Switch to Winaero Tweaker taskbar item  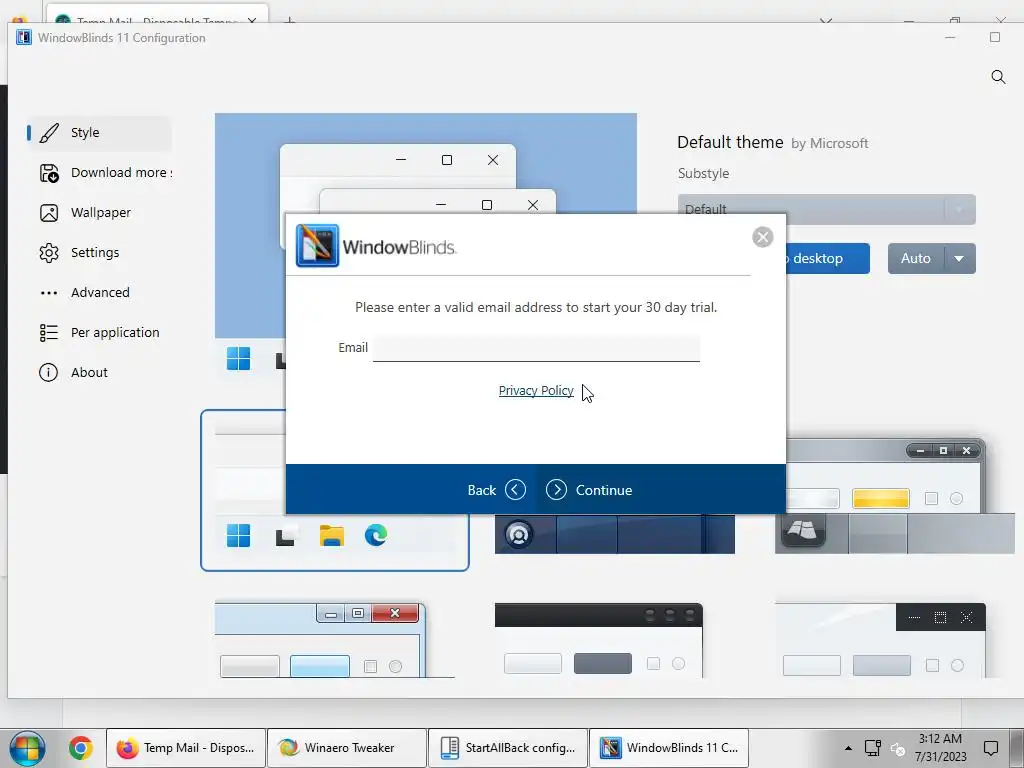347,748
